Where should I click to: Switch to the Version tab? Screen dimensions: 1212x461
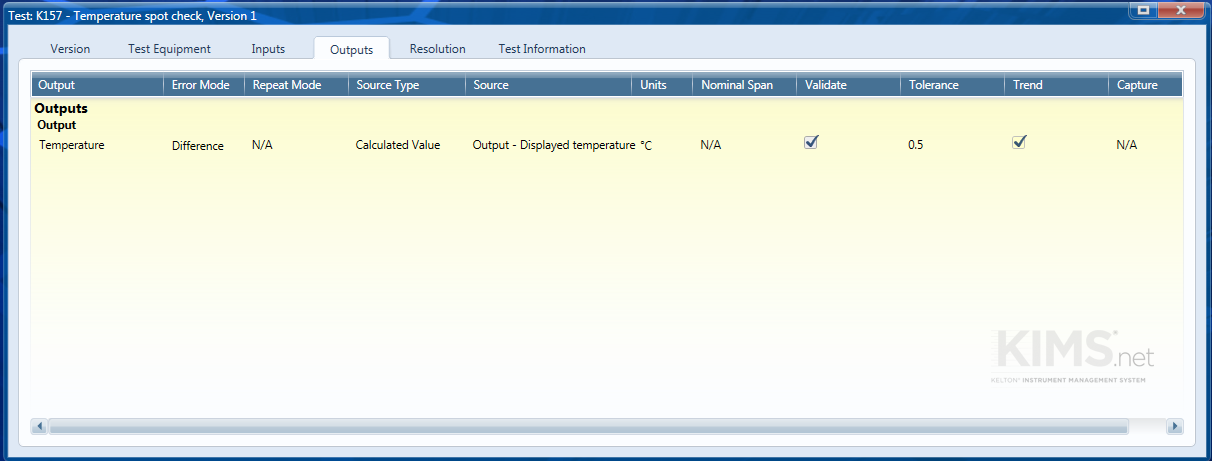pyautogui.click(x=70, y=49)
